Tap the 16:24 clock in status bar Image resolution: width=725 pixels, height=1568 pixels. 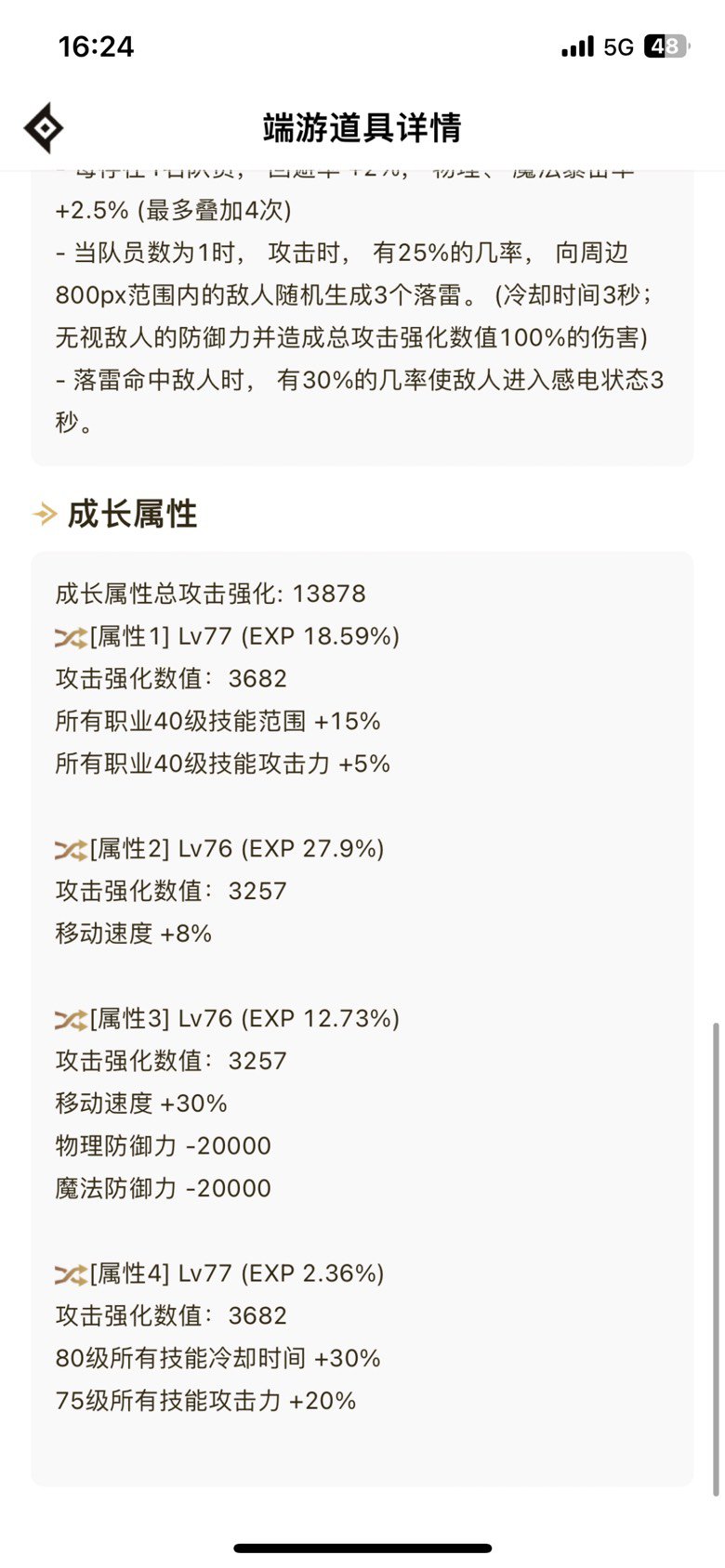96,46
